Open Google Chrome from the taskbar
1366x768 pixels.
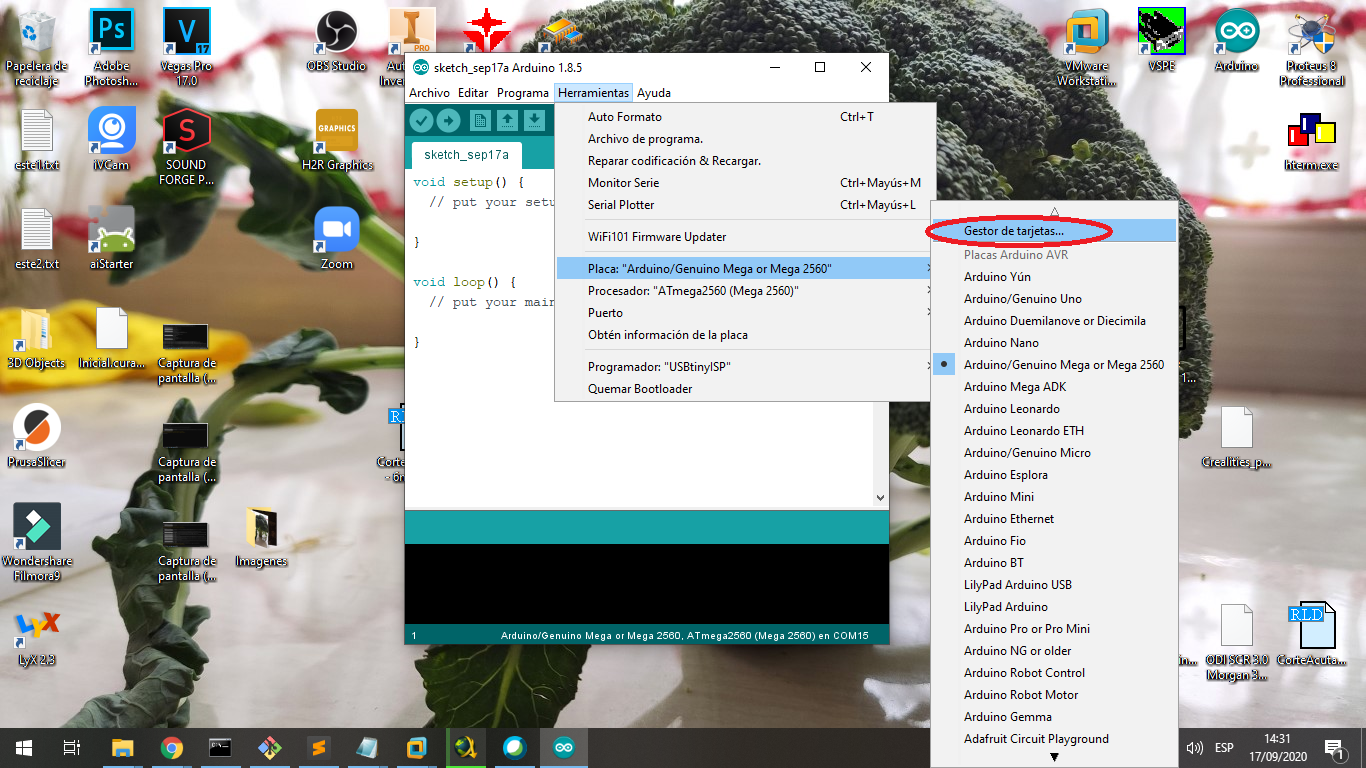pos(172,747)
